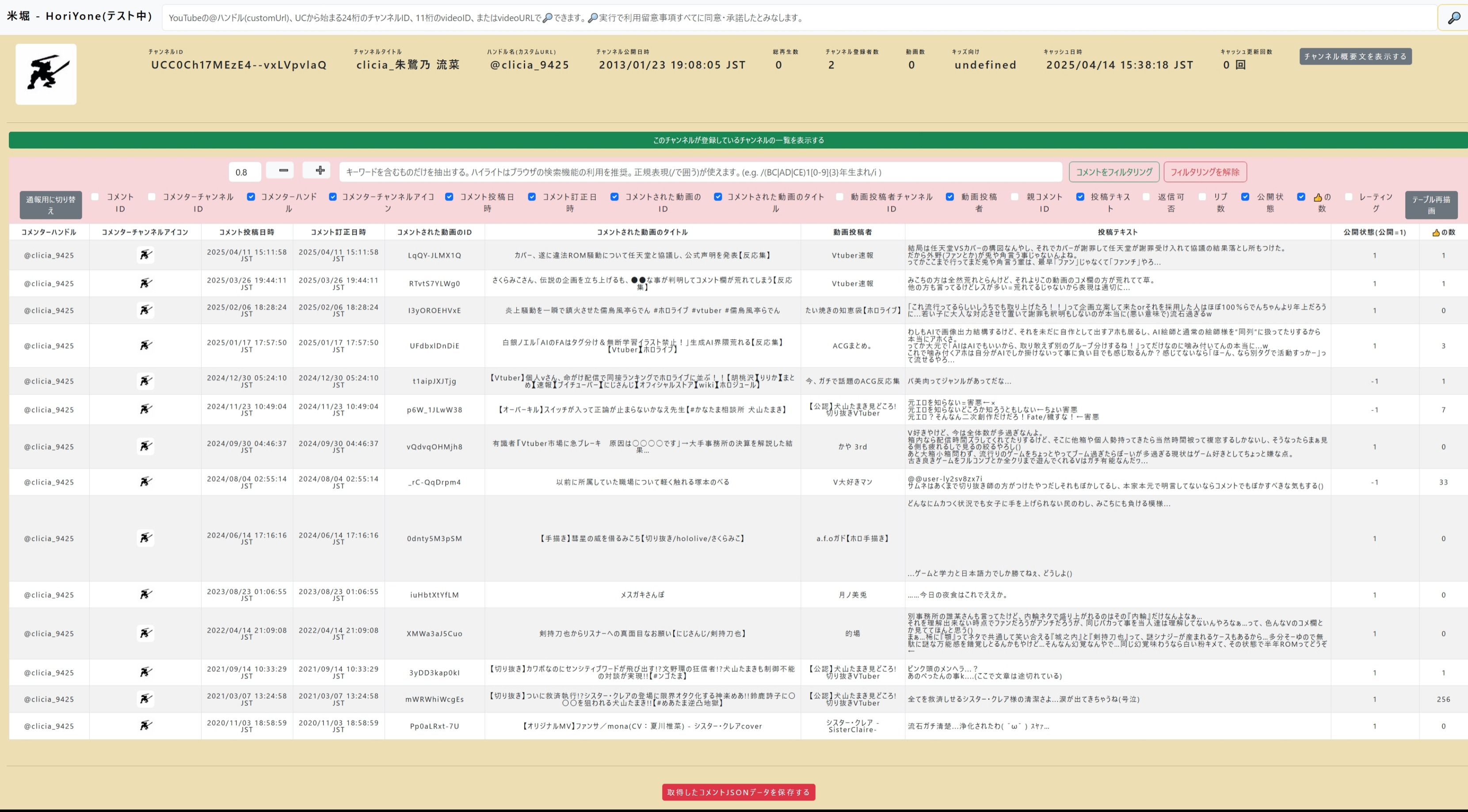The image size is (1468, 812).
Task: Click フィルタリングを解除 button
Action: pyautogui.click(x=1205, y=172)
